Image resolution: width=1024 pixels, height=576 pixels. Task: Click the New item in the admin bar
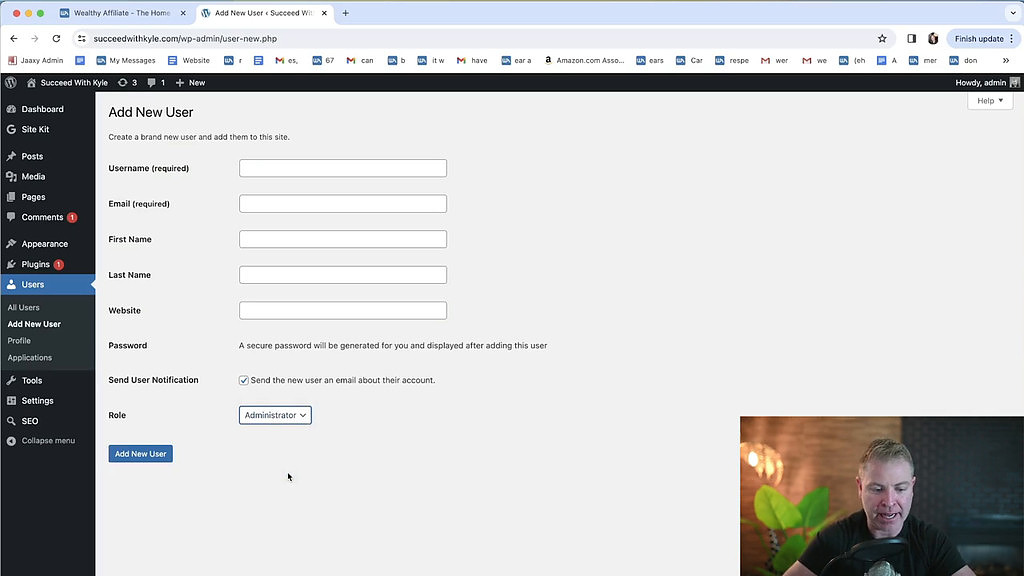point(190,82)
